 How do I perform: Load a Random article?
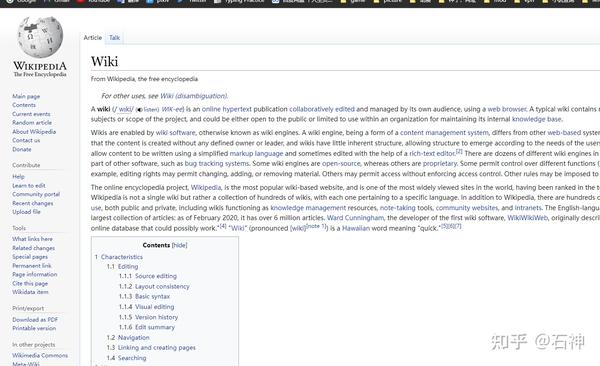[32, 123]
